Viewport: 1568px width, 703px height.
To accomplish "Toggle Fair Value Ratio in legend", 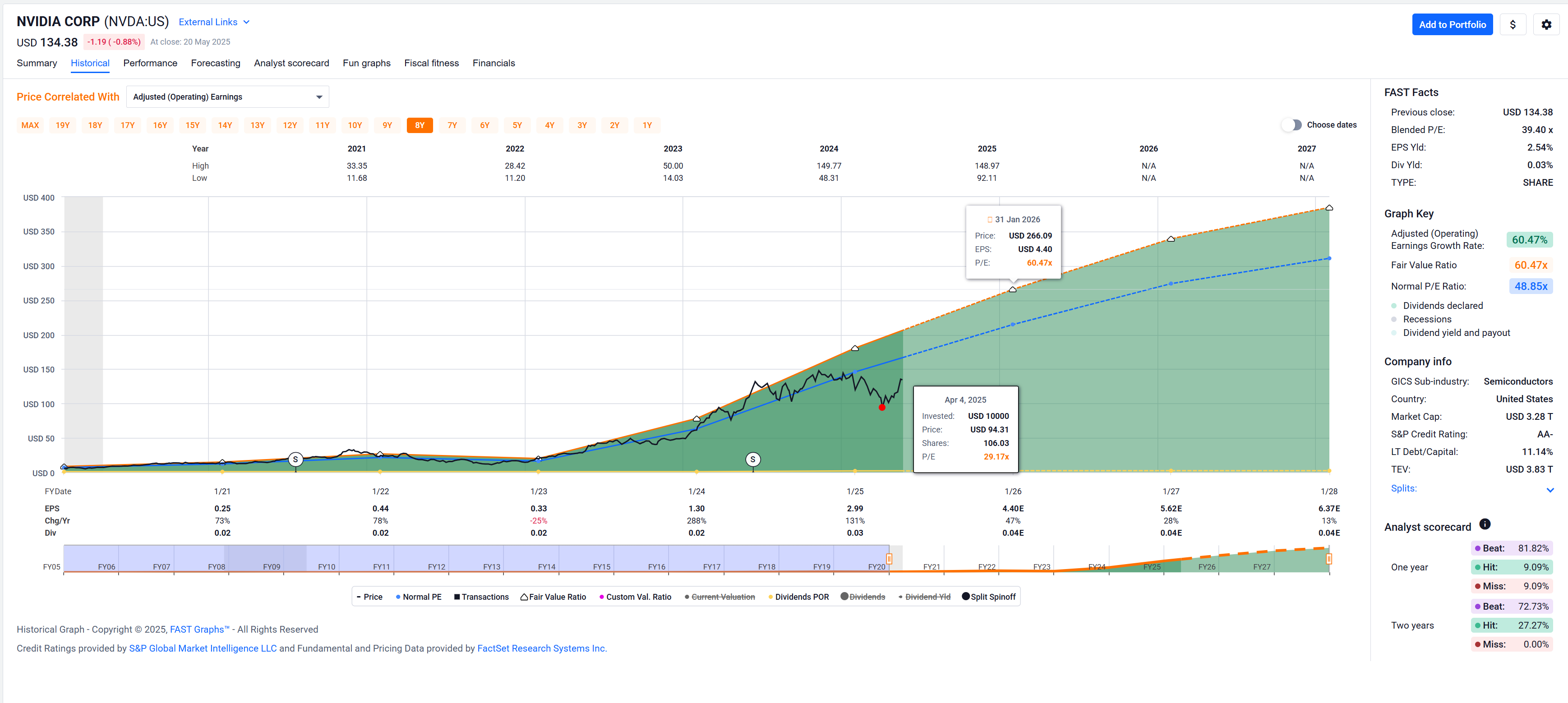I will pos(553,597).
